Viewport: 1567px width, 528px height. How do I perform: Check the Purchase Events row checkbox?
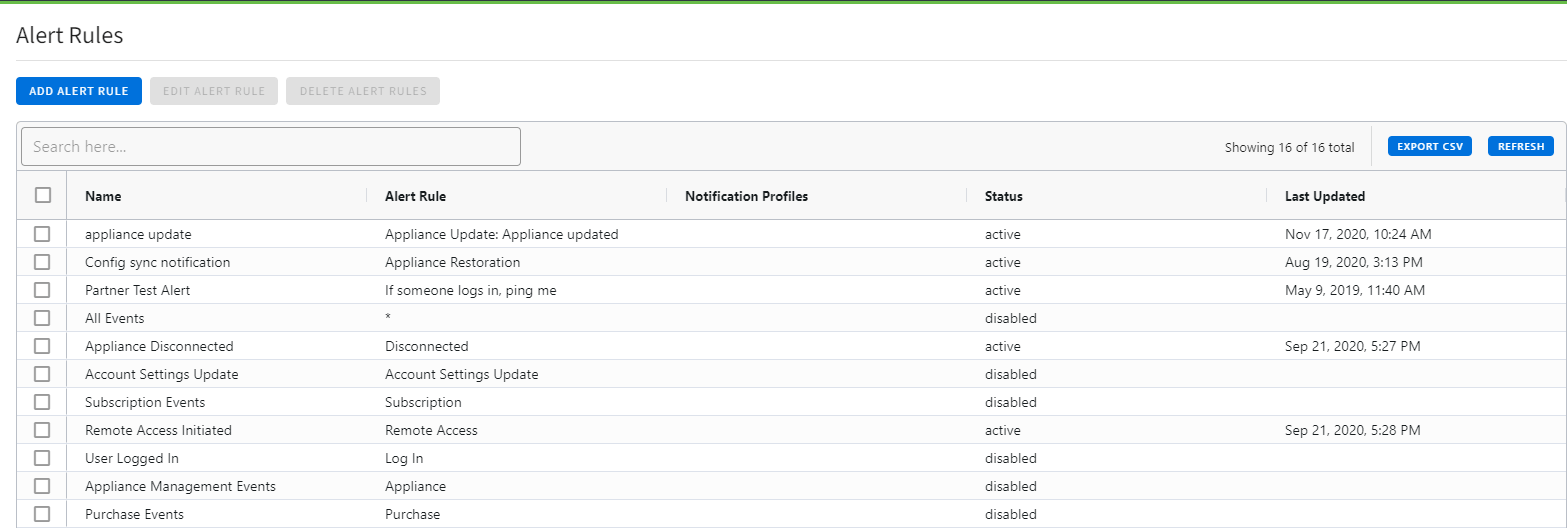pos(42,514)
